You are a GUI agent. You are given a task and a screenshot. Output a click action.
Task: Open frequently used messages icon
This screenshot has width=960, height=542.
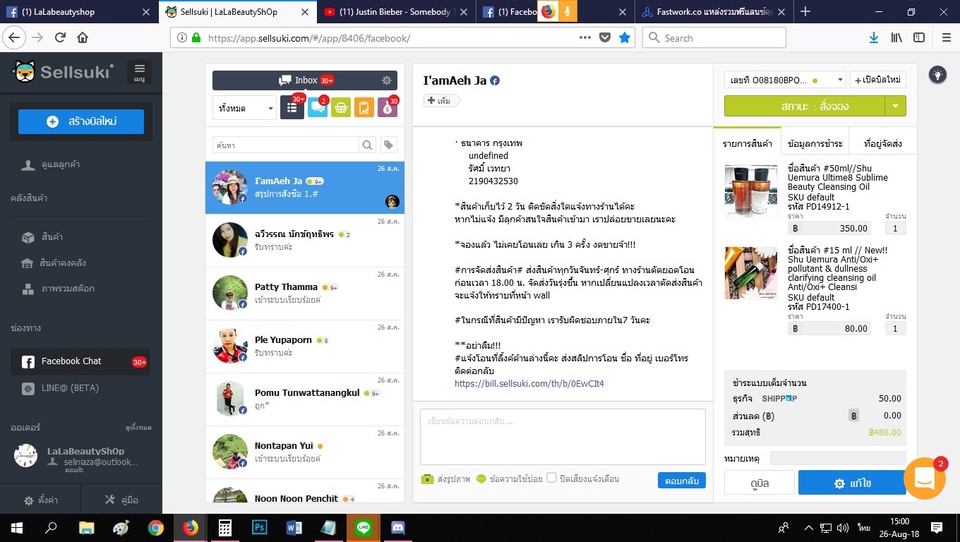[x=481, y=479]
